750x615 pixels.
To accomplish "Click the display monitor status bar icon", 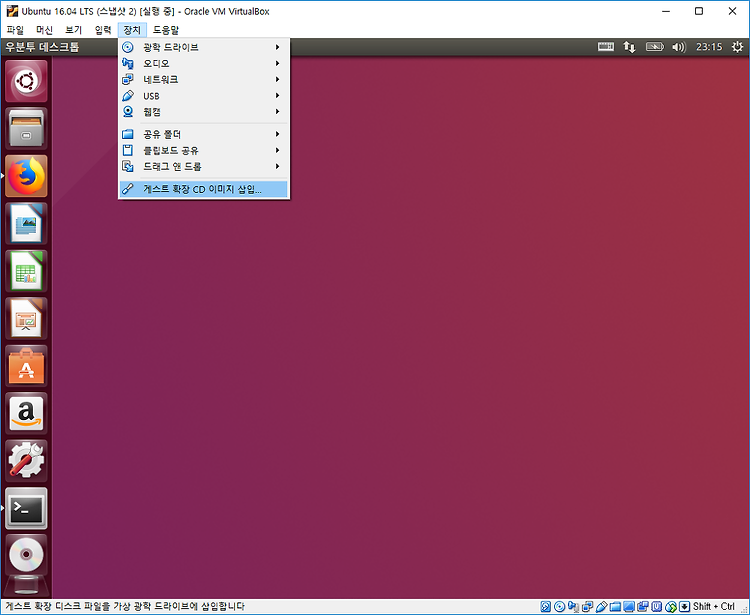I will [x=629, y=606].
